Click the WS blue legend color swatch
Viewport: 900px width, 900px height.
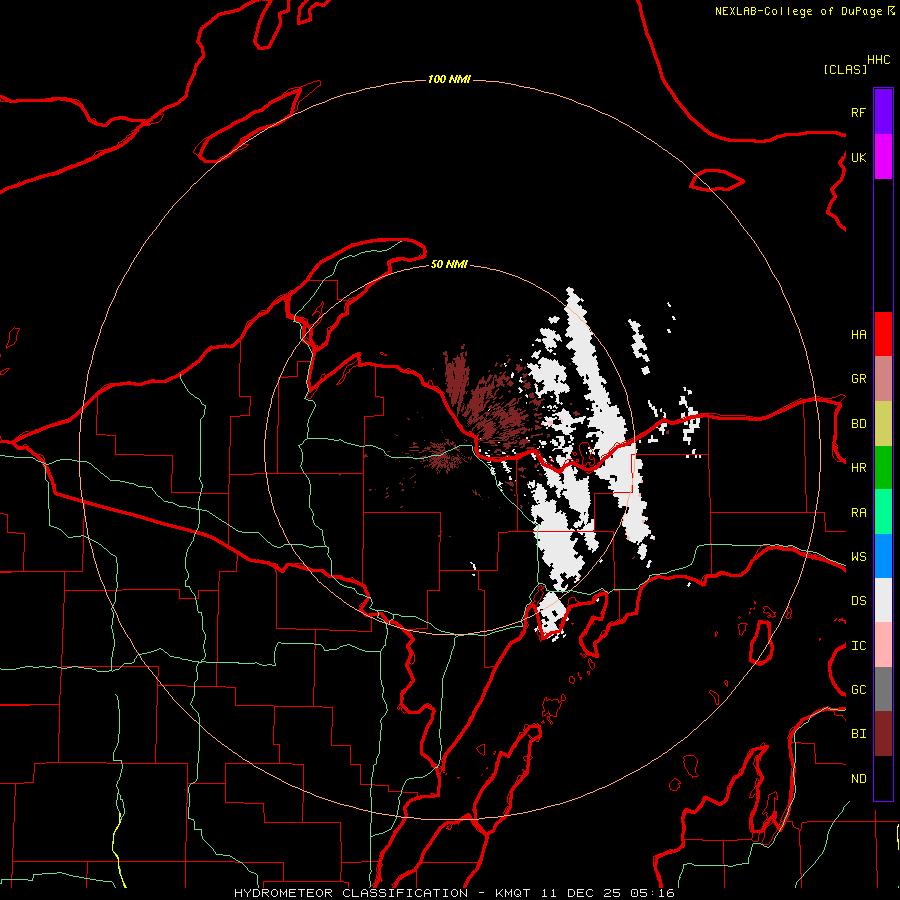click(x=883, y=556)
